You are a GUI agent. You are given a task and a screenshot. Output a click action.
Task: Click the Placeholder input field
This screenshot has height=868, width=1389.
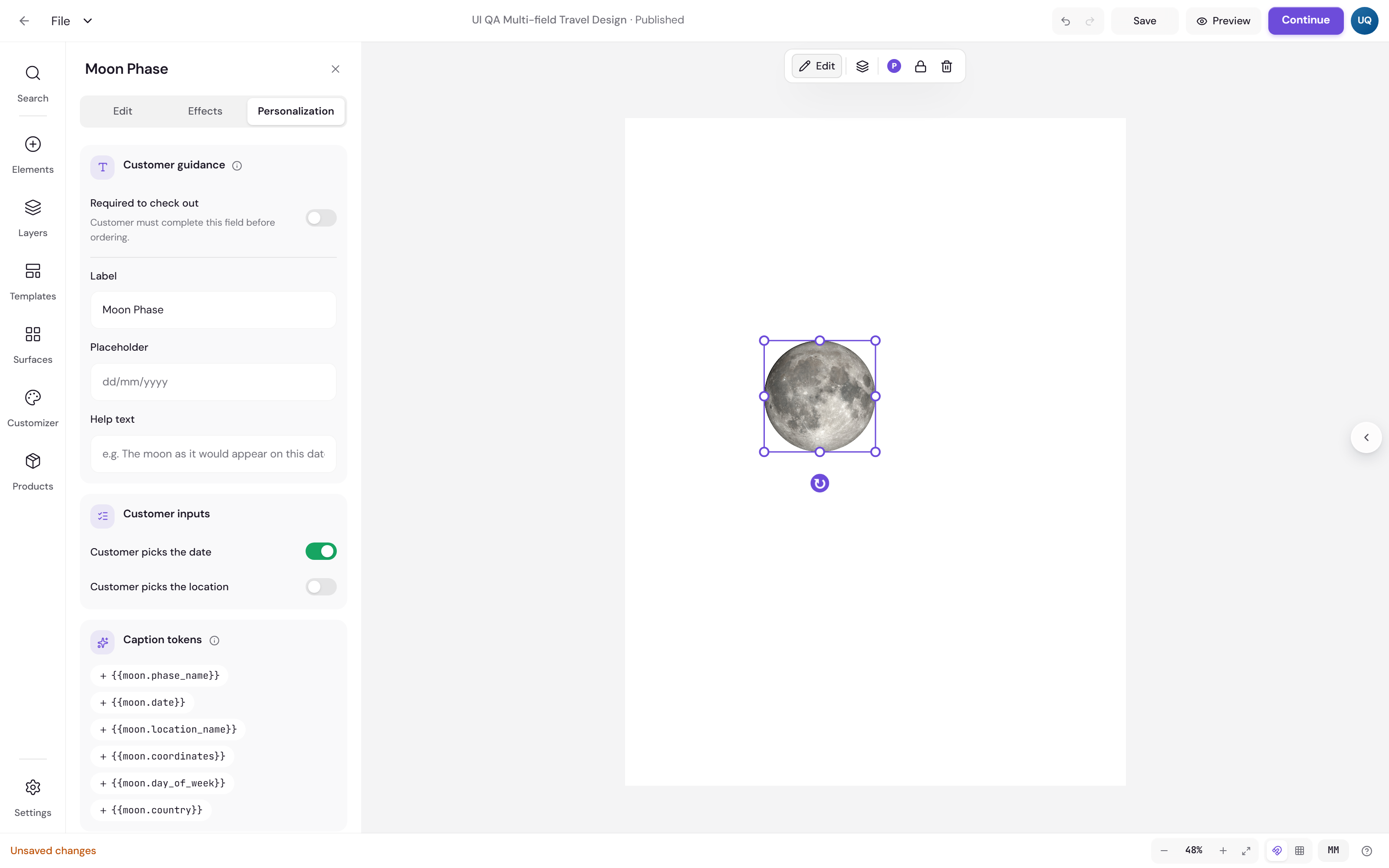[x=214, y=382]
